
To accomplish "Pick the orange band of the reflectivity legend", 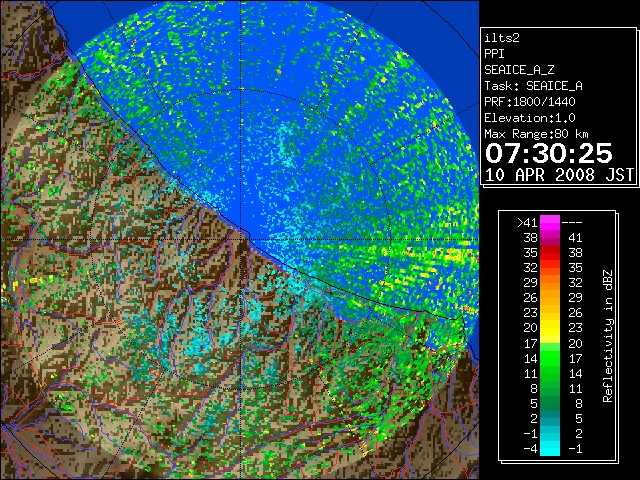I will click(550, 291).
